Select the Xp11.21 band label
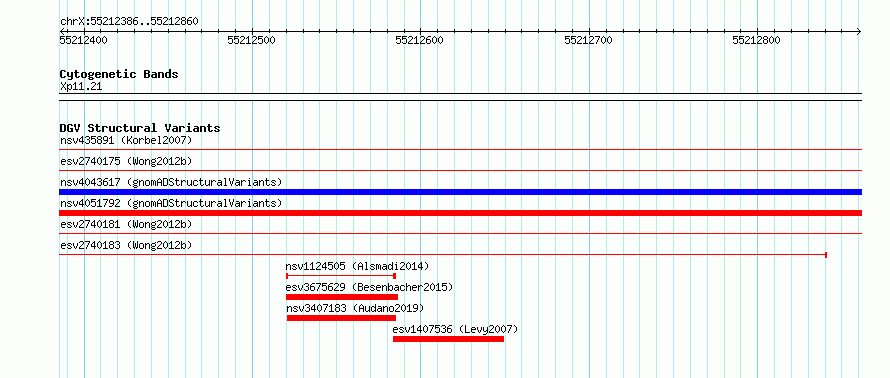Viewport: 890px width, 378px height. 81,87
